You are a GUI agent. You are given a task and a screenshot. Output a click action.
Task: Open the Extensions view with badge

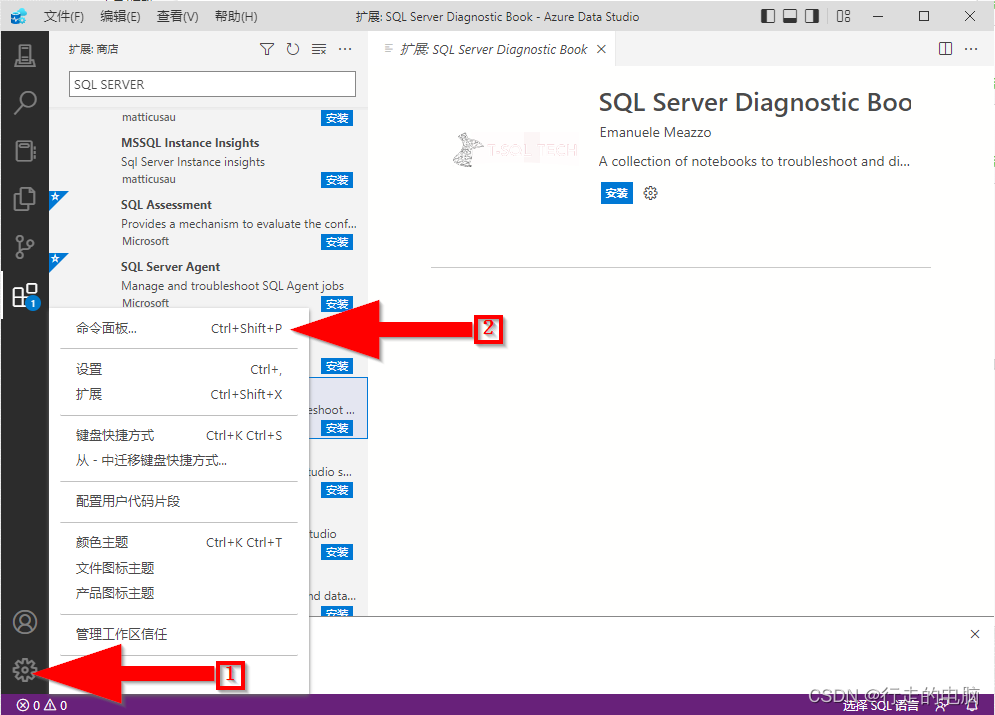25,295
